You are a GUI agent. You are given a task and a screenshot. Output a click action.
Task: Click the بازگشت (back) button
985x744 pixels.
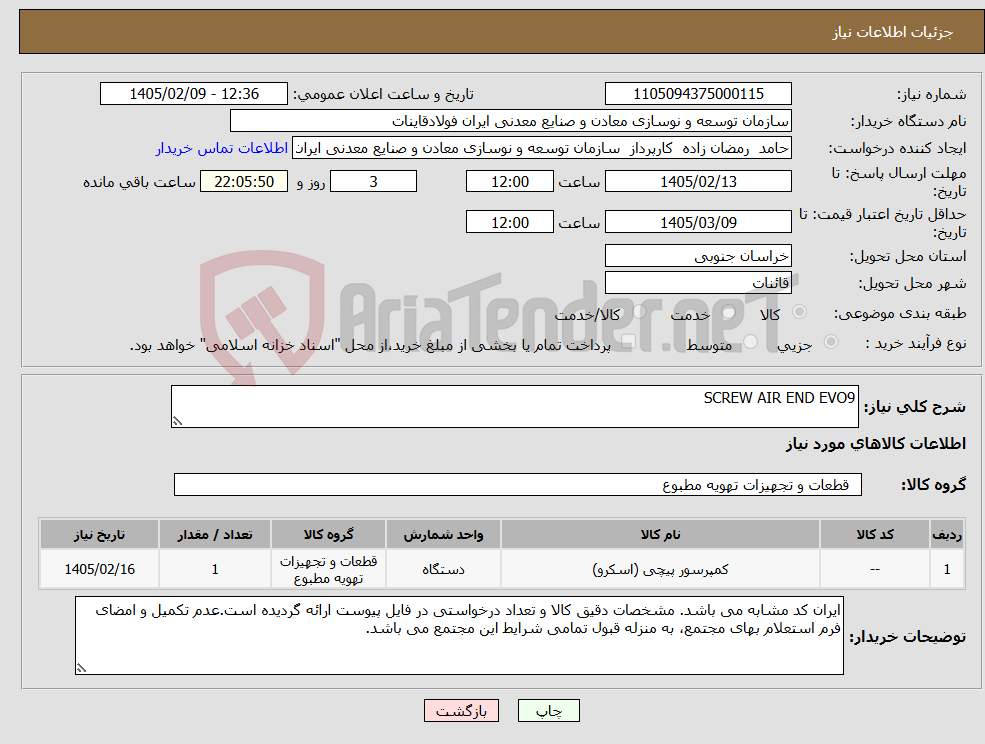coord(461,711)
